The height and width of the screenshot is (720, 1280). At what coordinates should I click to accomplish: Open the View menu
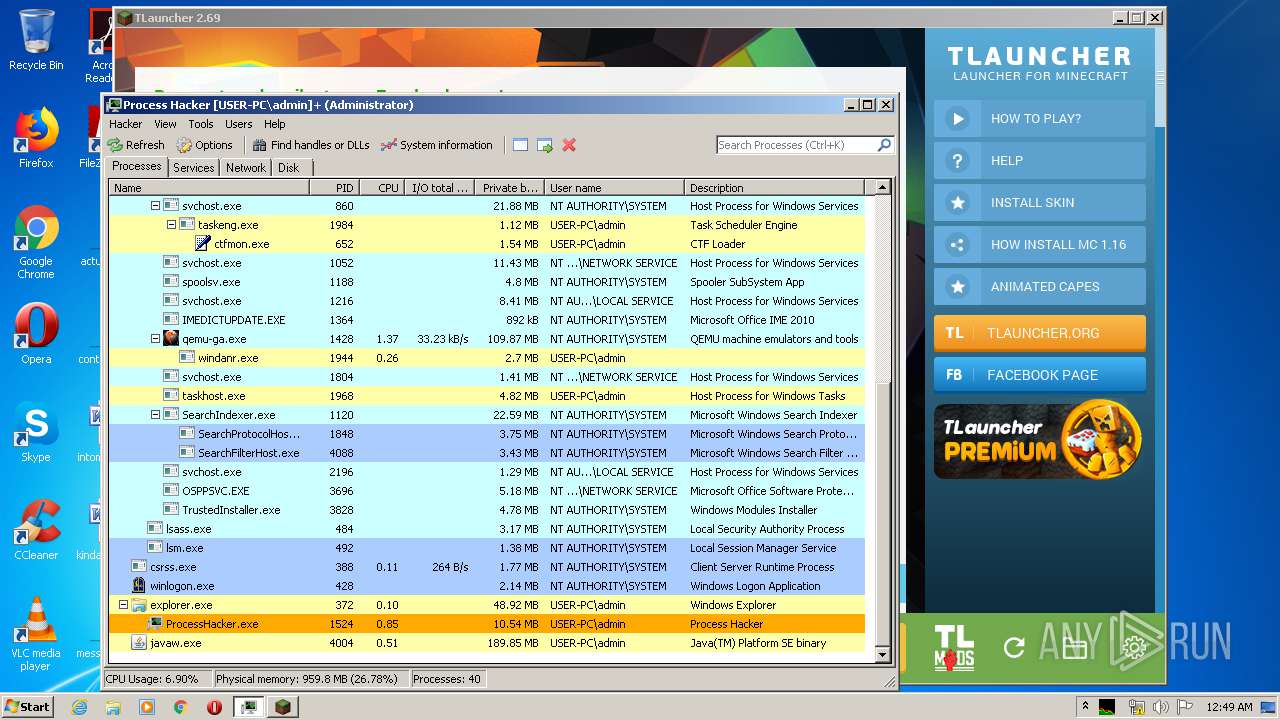(165, 124)
